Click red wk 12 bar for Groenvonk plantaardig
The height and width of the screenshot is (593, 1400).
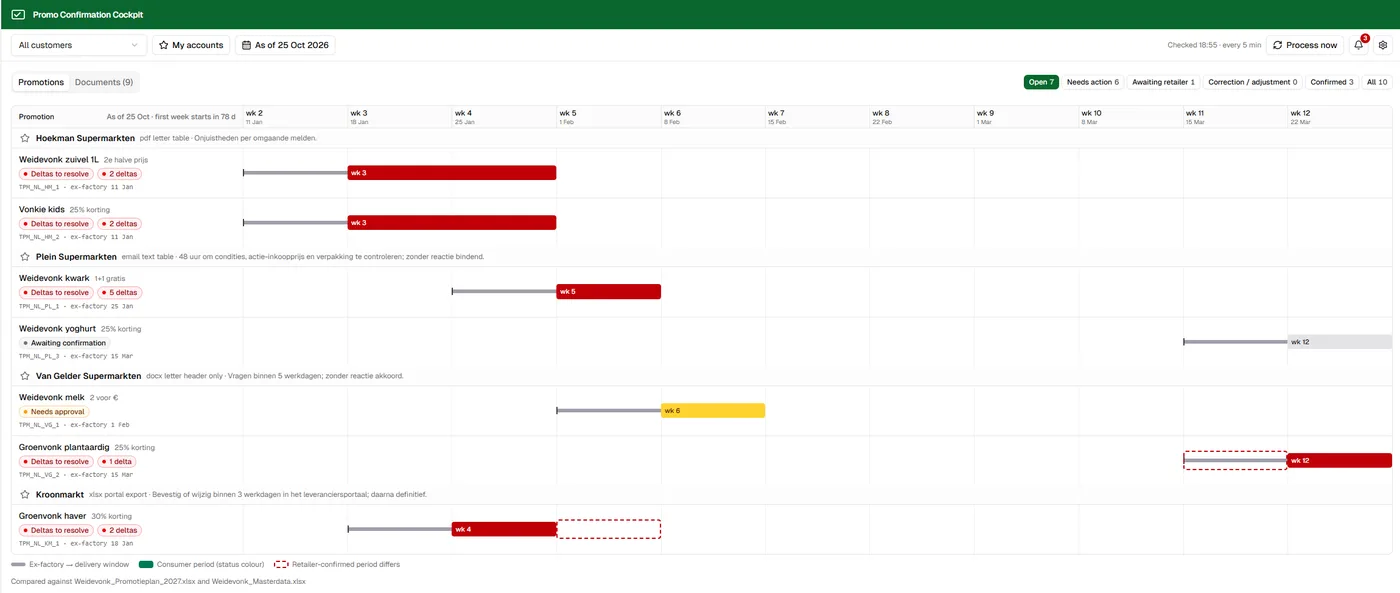(1340, 460)
